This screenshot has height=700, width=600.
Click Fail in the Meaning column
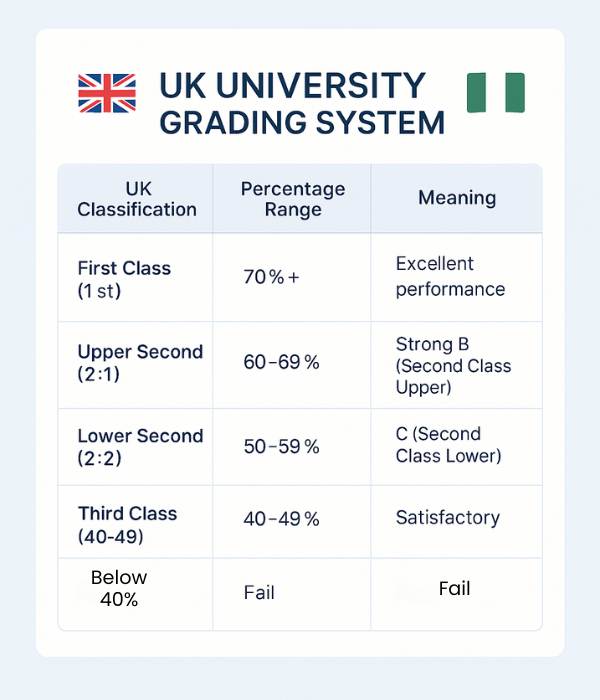tap(454, 589)
